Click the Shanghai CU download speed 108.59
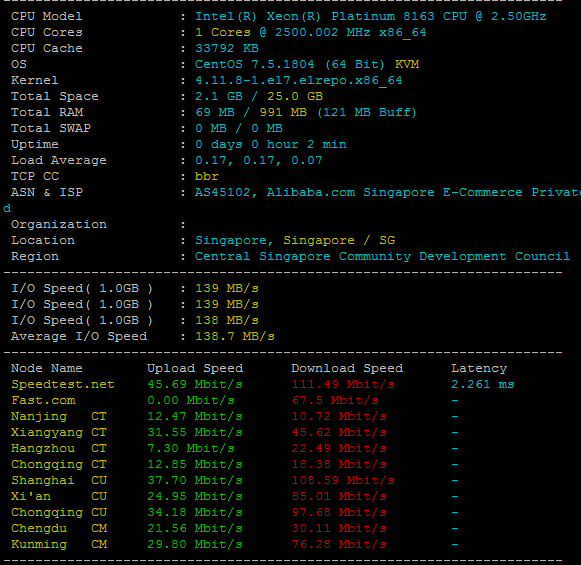Image resolution: width=581 pixels, height=565 pixels. coord(343,481)
